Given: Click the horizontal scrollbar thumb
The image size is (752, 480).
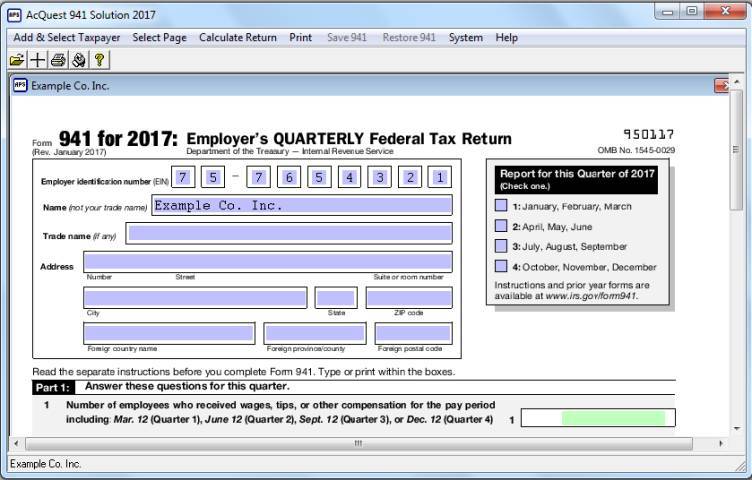Looking at the screenshot, I should [x=359, y=444].
